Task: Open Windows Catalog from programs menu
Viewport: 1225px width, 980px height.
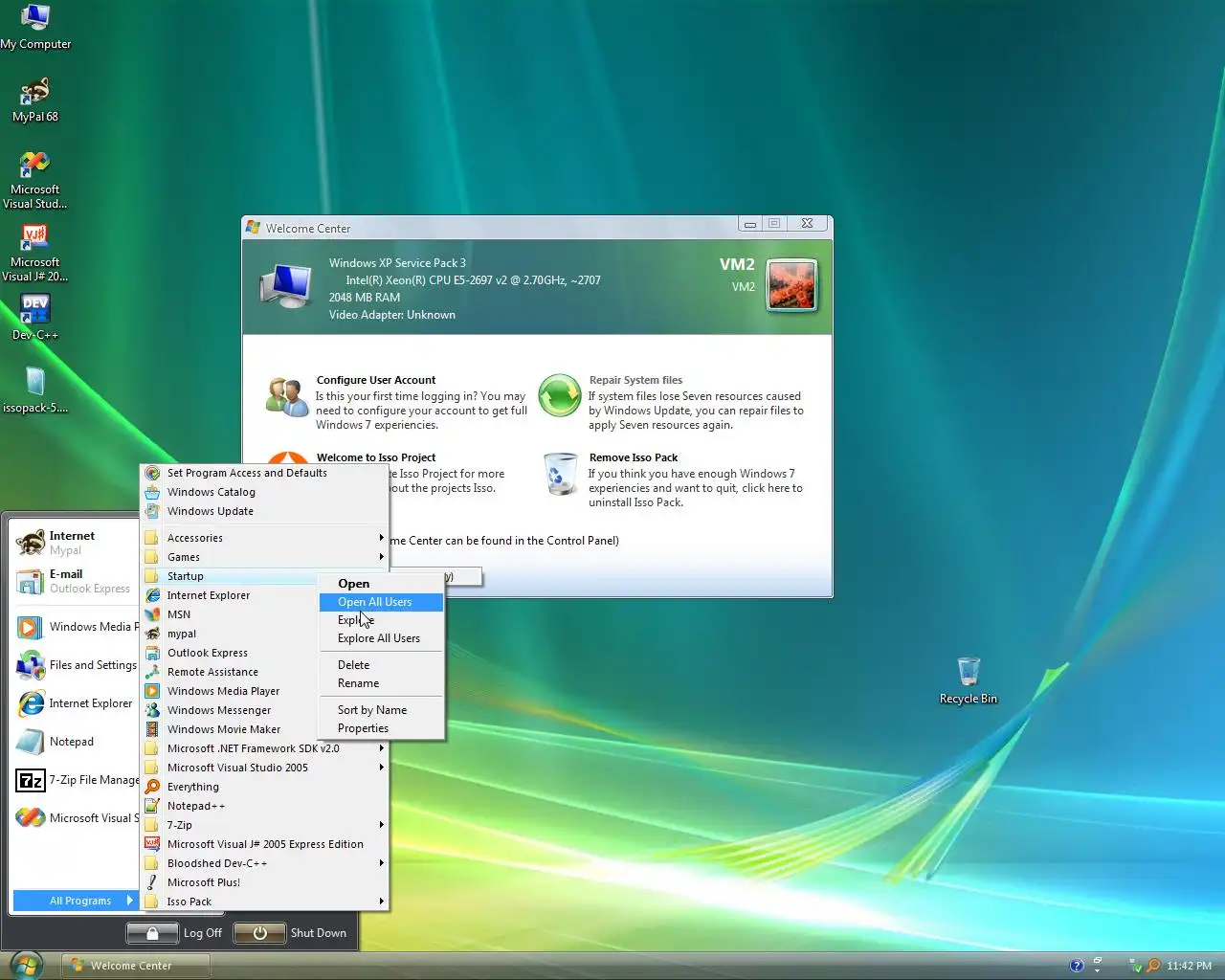Action: point(265,492)
